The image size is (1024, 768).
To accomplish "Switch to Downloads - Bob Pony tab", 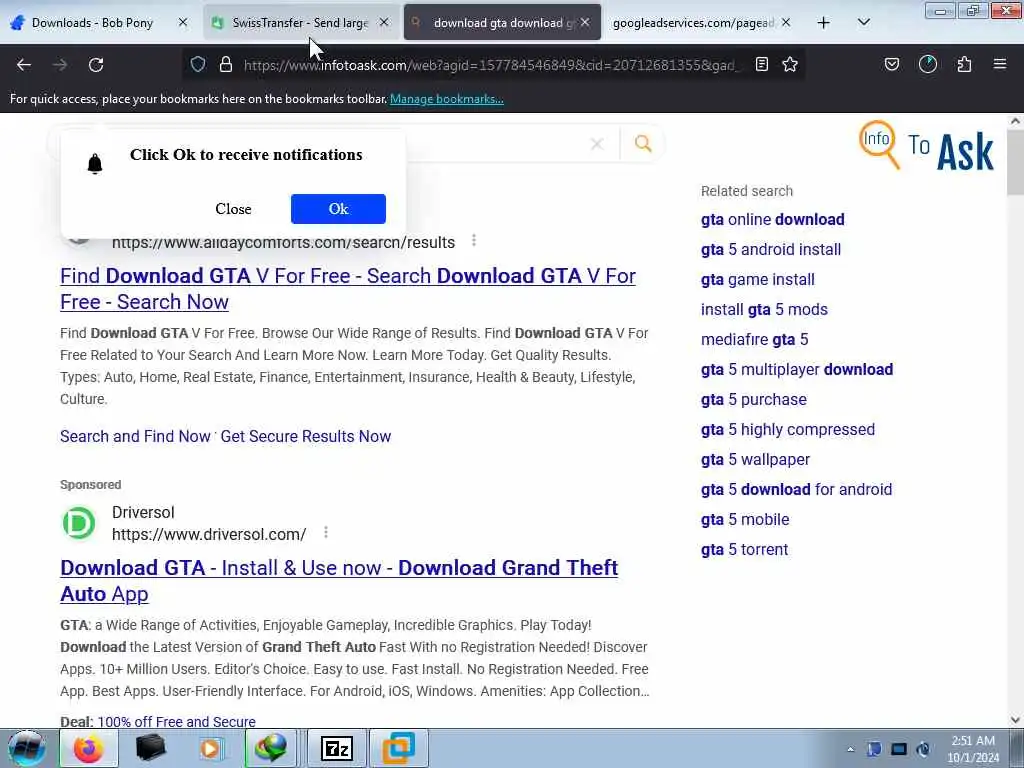I will 92,23.
